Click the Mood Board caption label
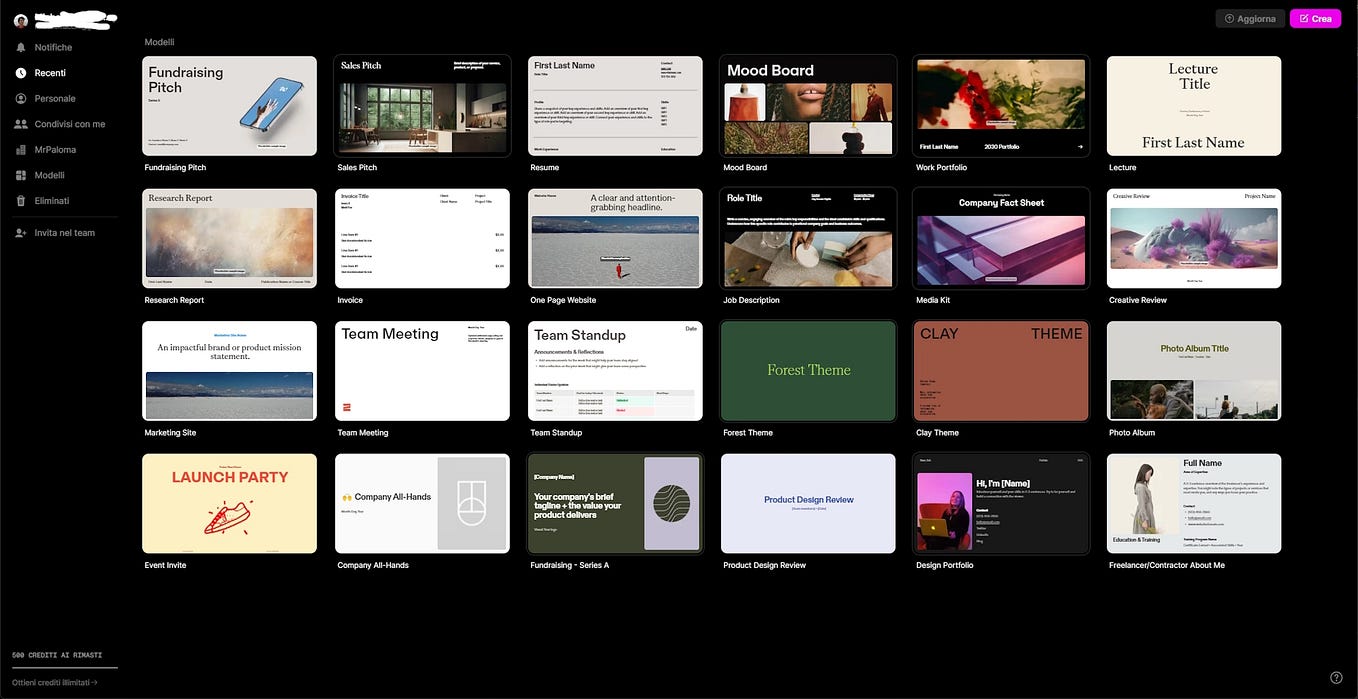Screen dimensions: 1358x699 point(745,167)
